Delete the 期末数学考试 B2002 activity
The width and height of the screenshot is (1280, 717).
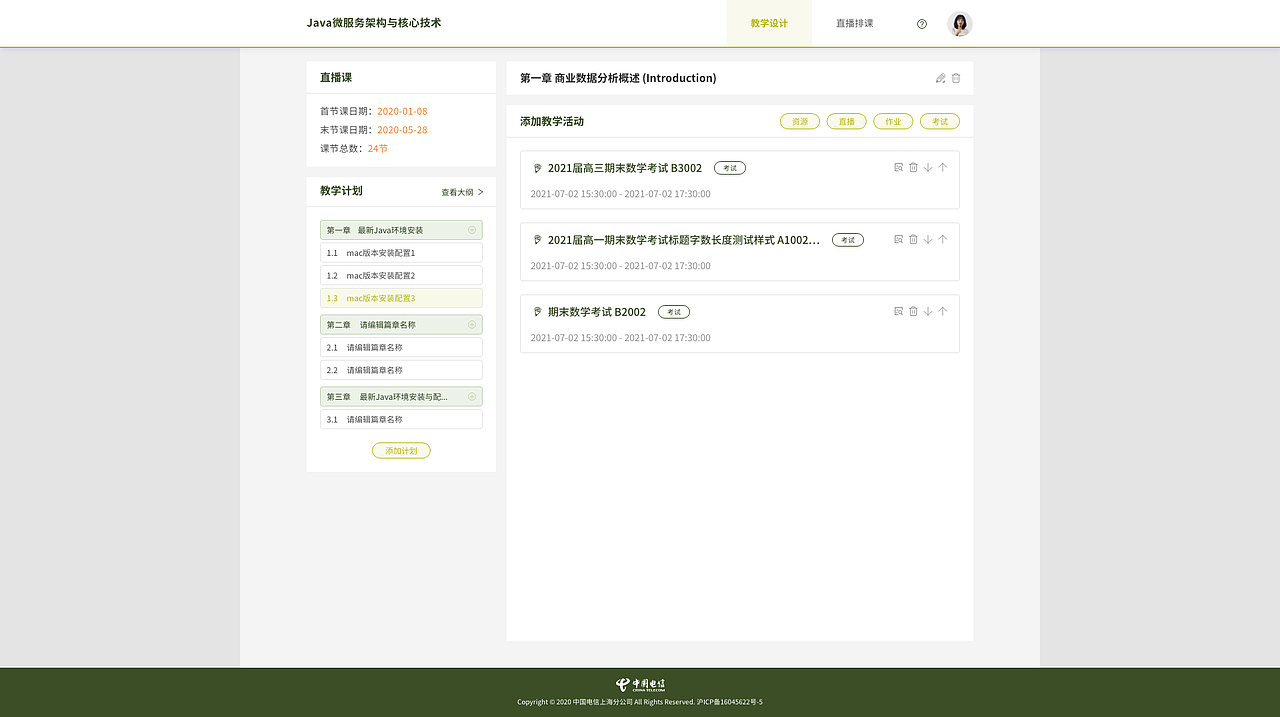coord(913,312)
